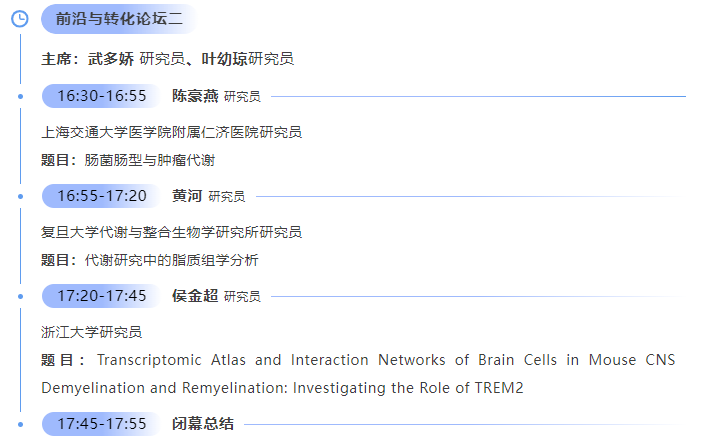Click the affiliation text 浙江大学研究员
Image resolution: width=701 pixels, height=448 pixels.
(x=91, y=332)
